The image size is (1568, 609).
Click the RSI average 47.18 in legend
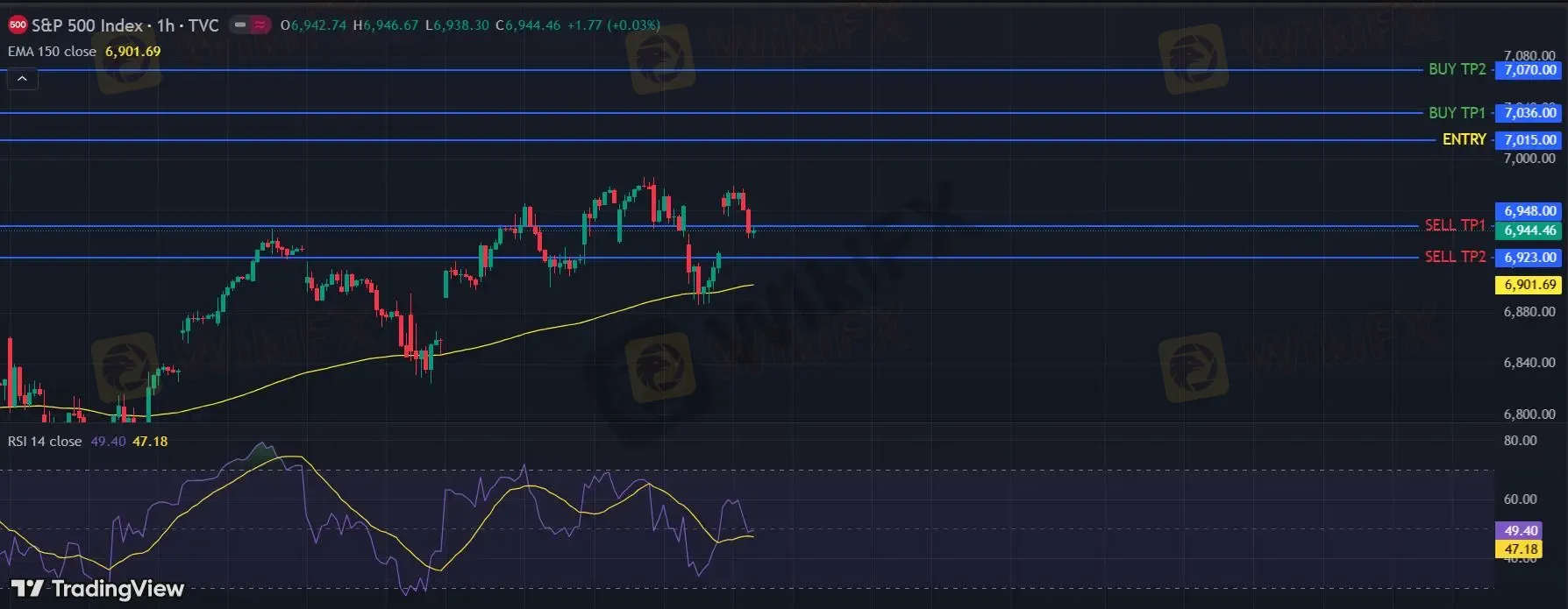coord(150,442)
